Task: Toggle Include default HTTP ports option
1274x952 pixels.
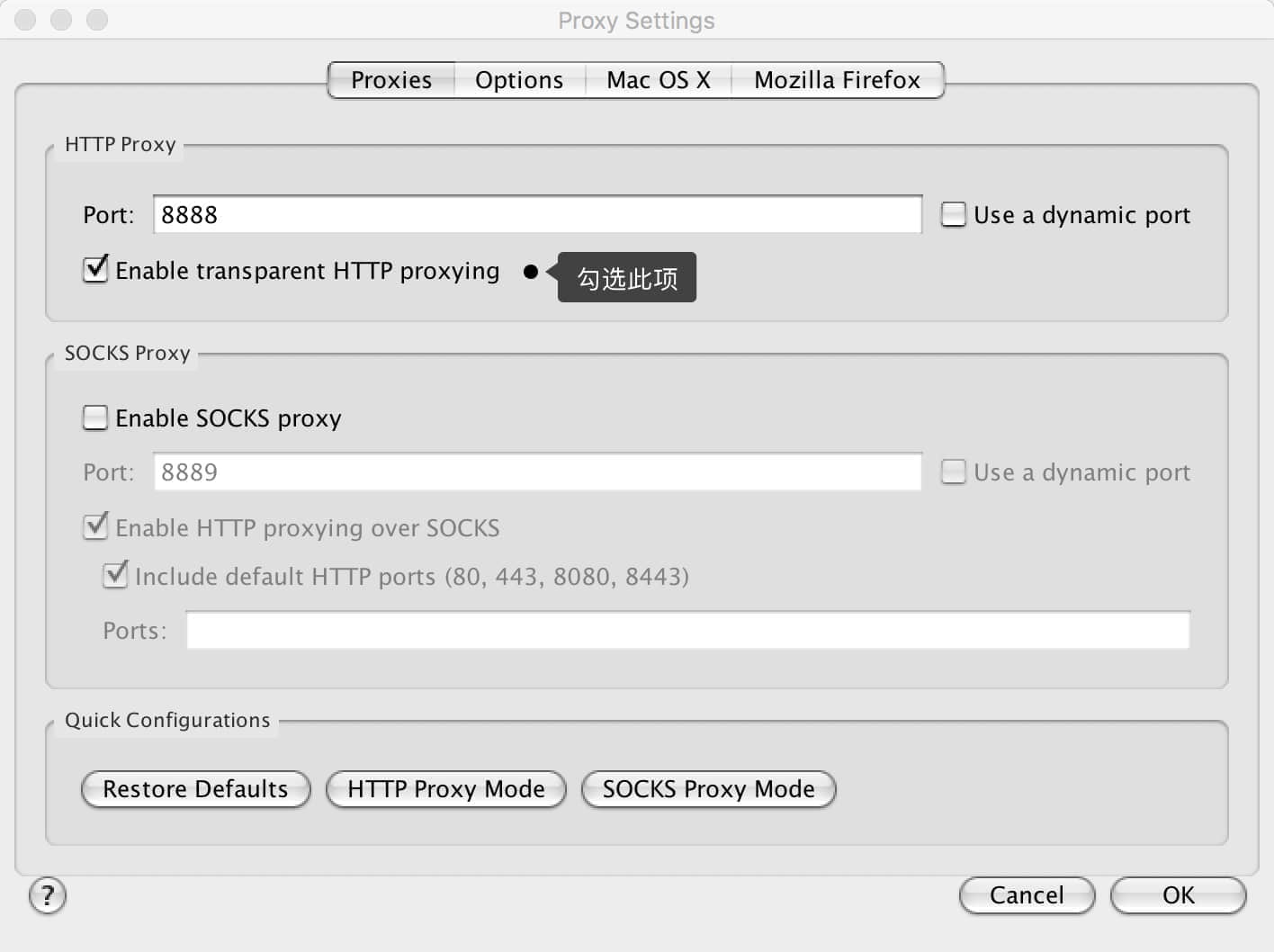Action: pyautogui.click(x=115, y=576)
